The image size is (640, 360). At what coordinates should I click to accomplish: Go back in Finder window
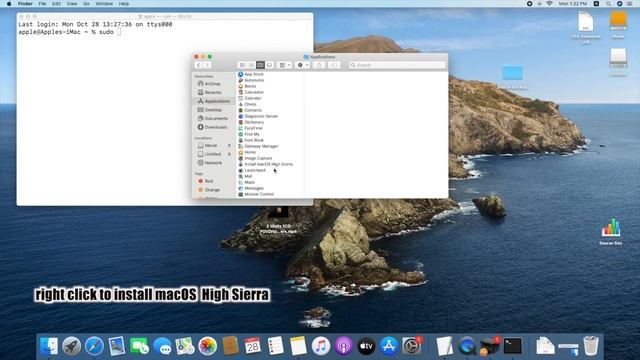point(199,65)
